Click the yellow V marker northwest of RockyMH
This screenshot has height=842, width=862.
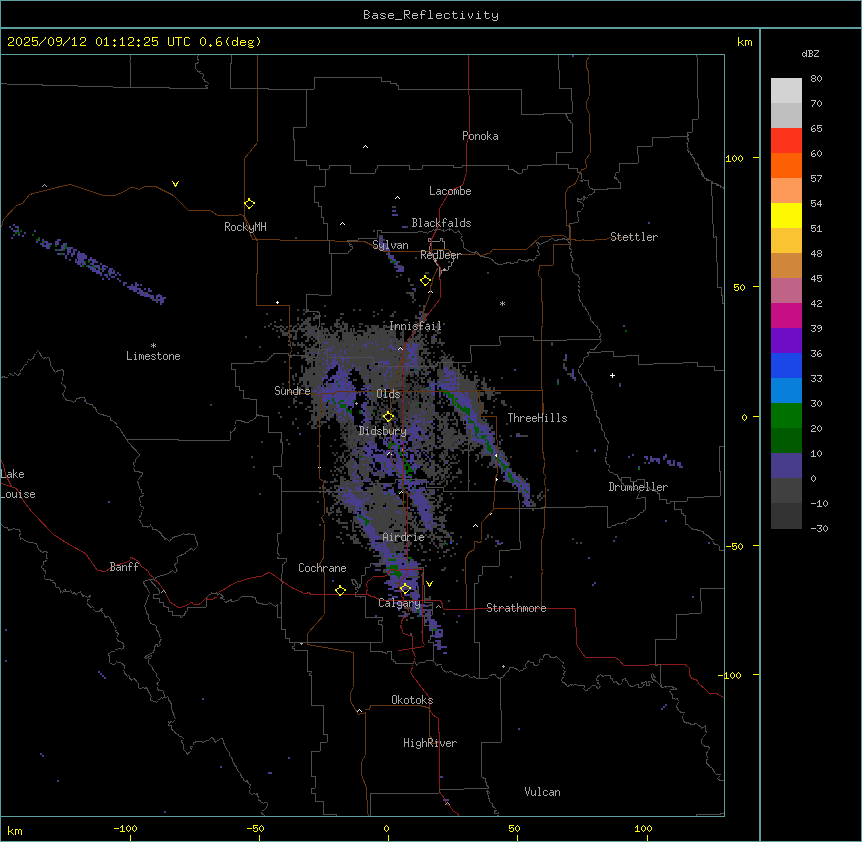click(x=175, y=184)
